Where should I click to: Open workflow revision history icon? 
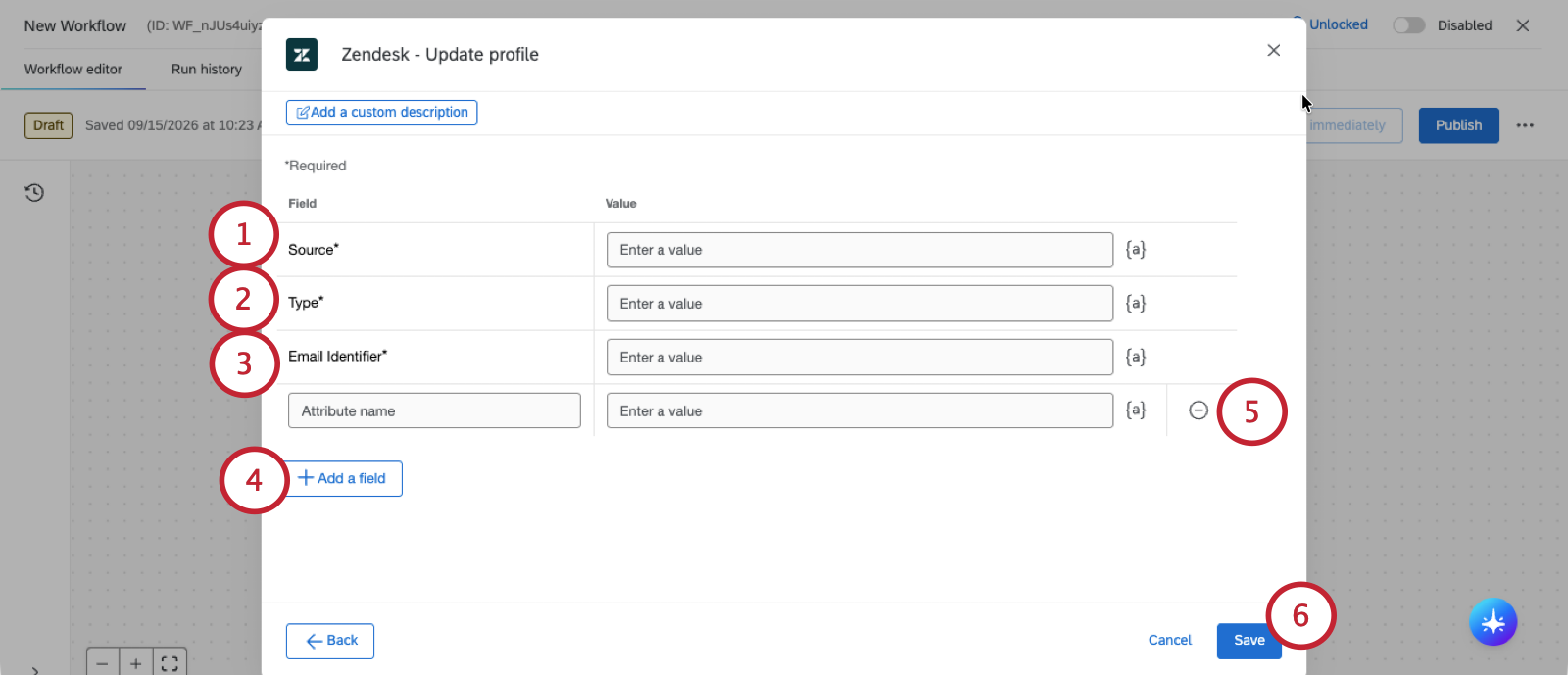point(34,193)
